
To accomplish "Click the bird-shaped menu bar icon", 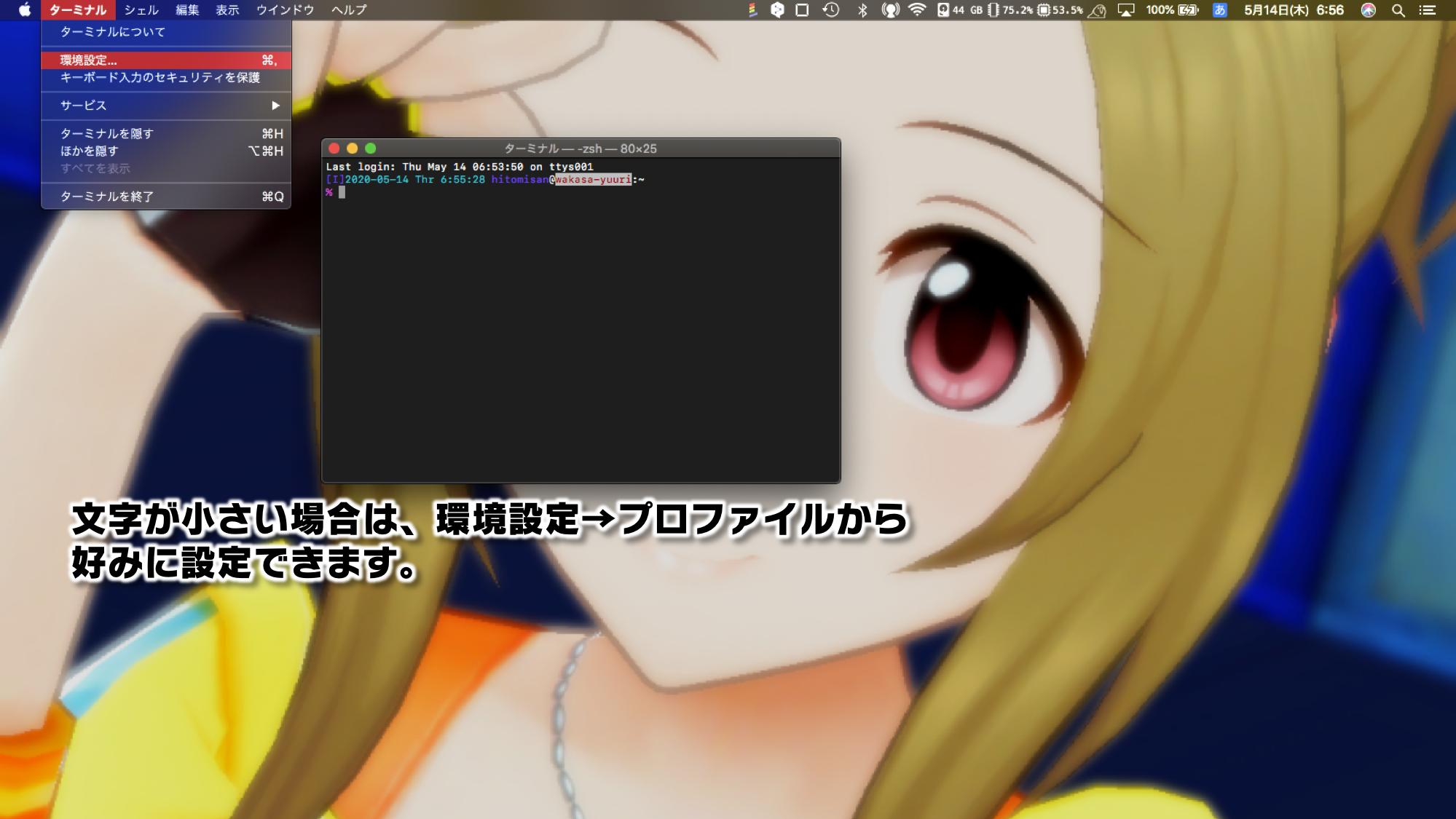I will point(1098,10).
